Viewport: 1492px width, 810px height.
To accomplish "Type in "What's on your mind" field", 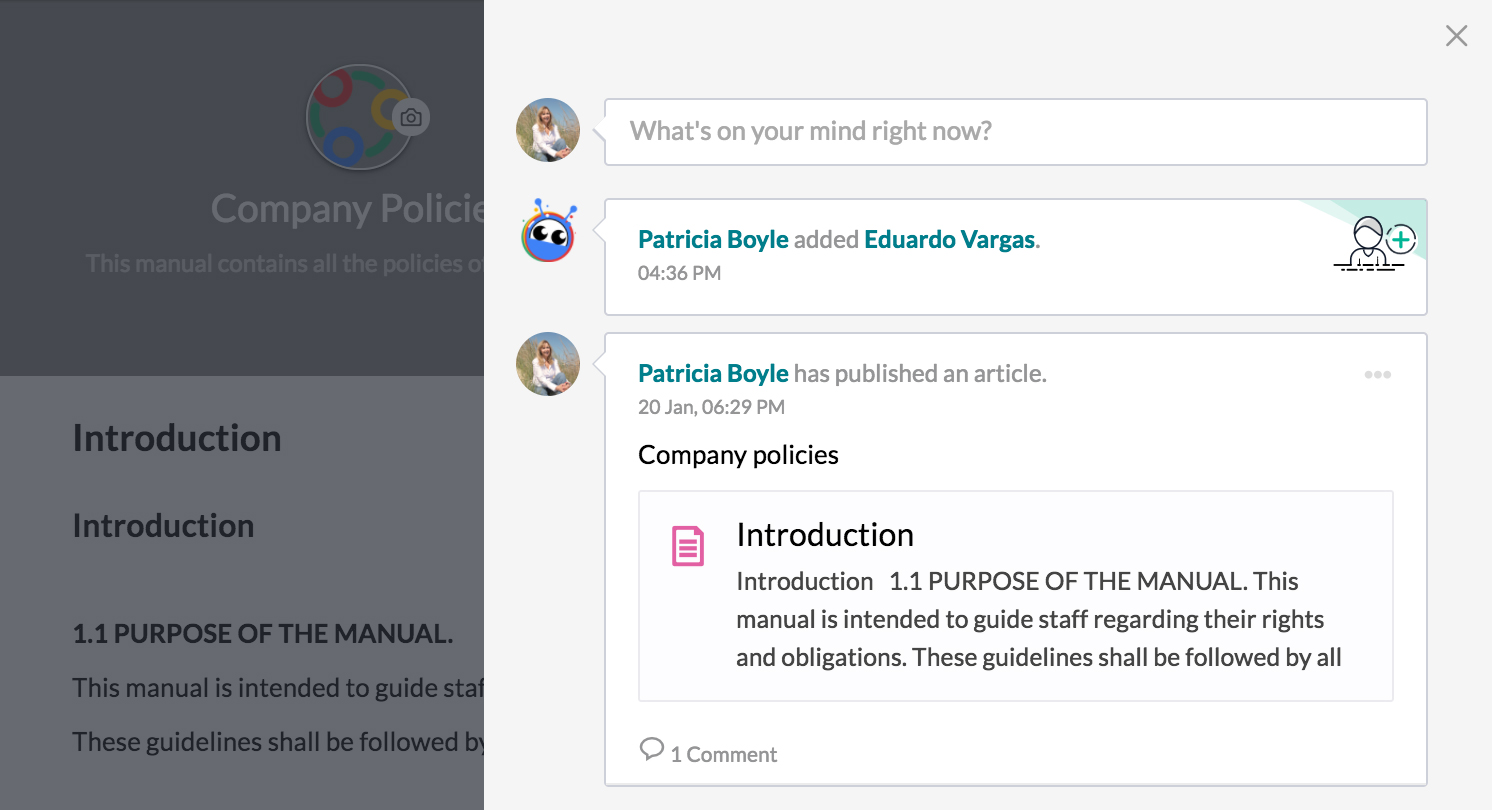I will [1015, 131].
